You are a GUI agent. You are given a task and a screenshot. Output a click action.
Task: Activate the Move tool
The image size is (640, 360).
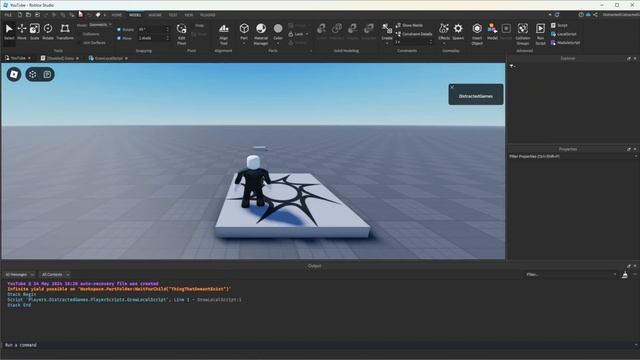(22, 32)
